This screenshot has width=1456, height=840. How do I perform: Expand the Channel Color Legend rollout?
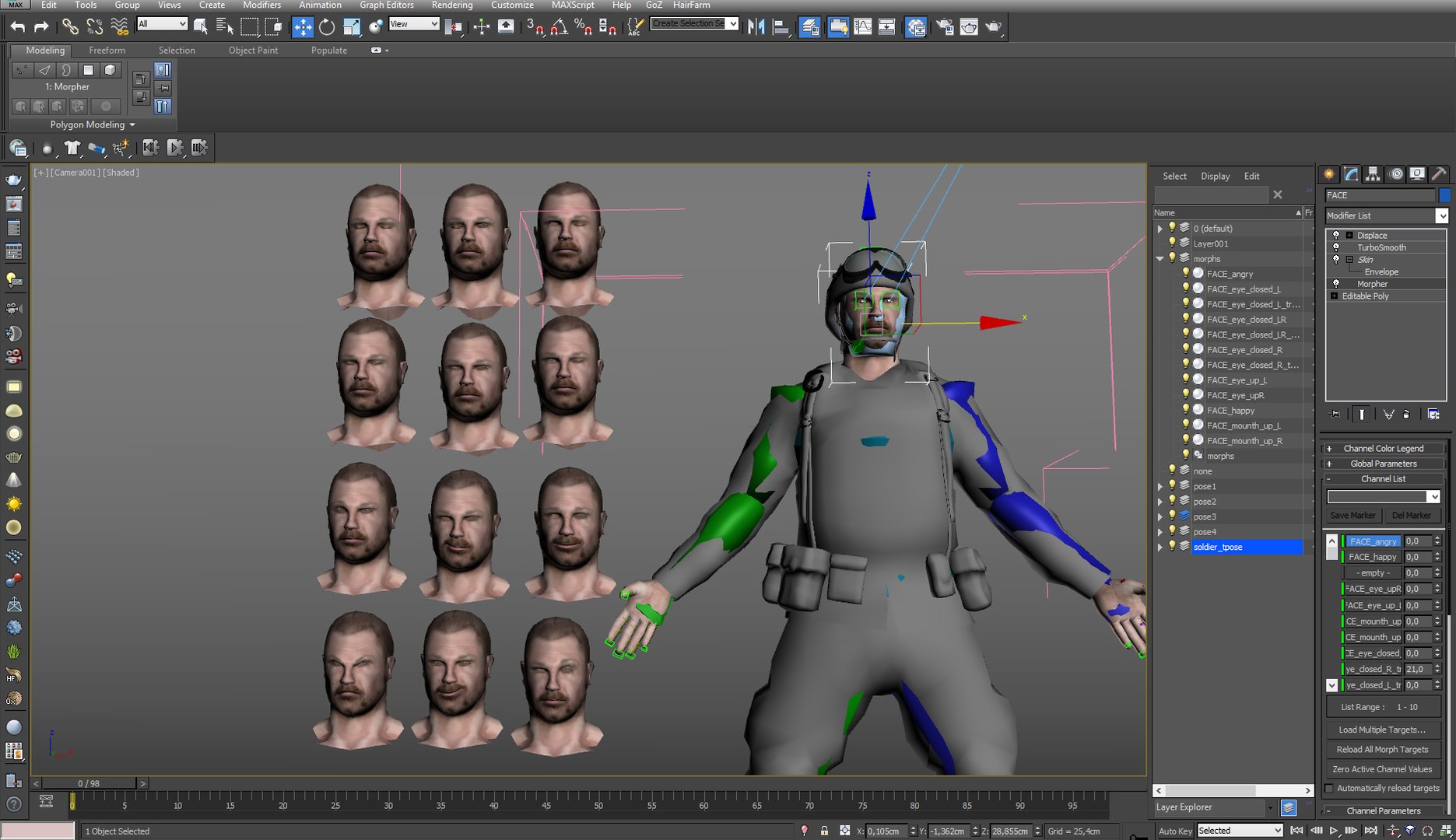tap(1384, 448)
